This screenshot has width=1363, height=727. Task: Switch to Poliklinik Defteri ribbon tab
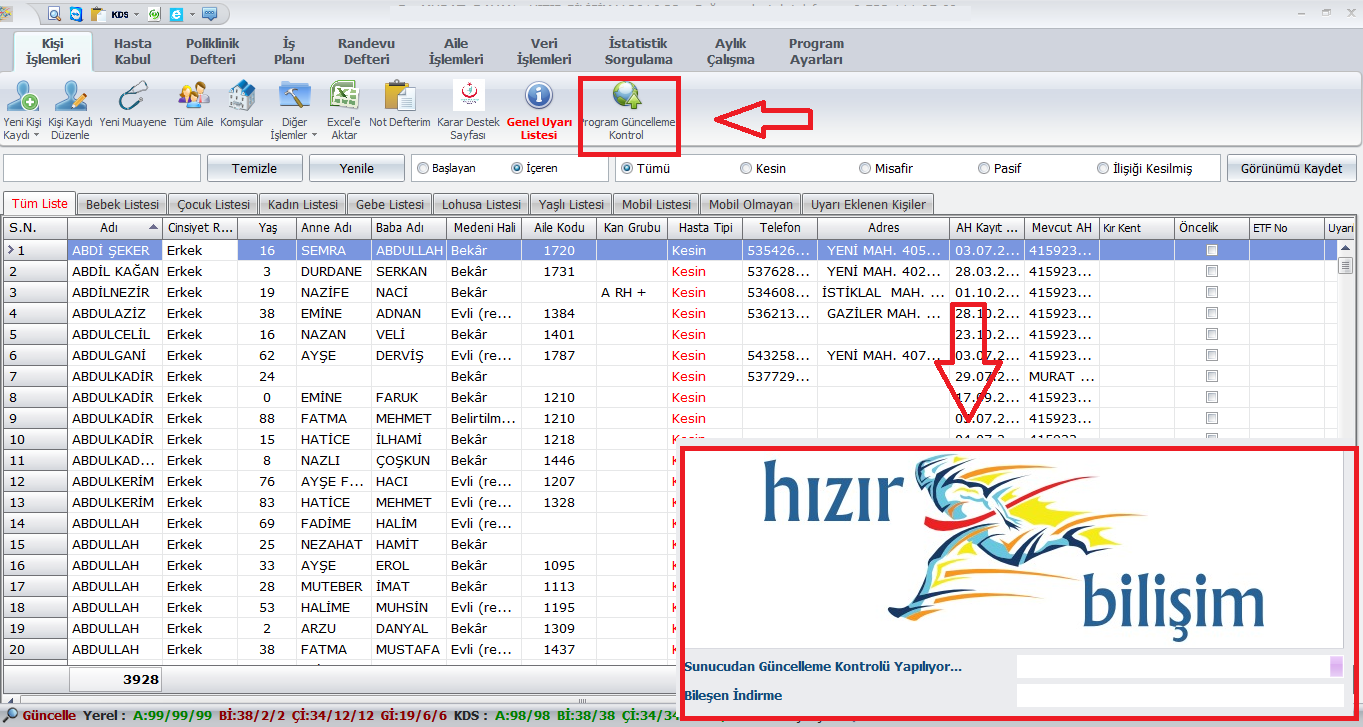coord(212,51)
